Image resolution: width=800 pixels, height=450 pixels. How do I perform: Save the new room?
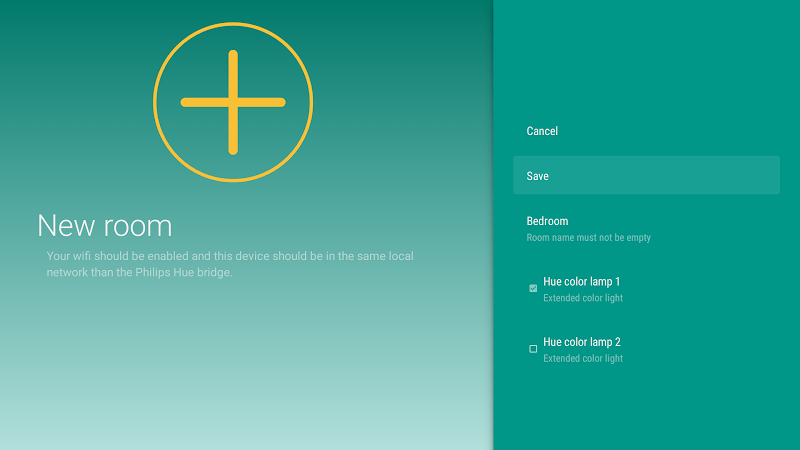point(538,176)
